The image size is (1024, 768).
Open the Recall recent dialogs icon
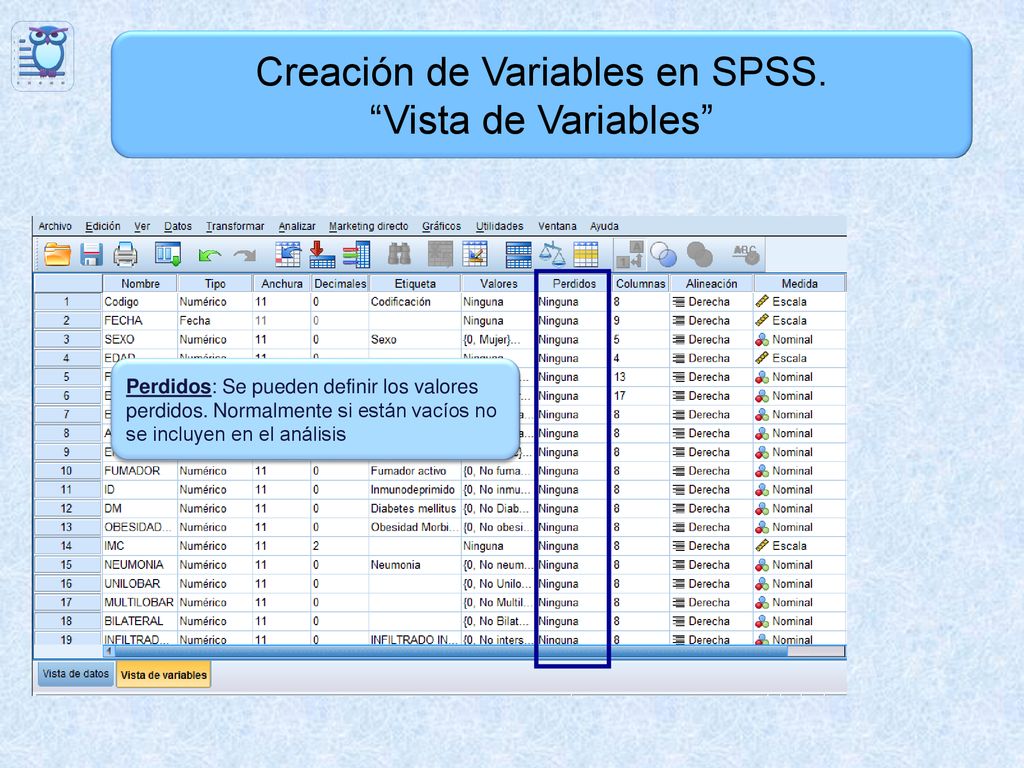pyautogui.click(x=168, y=255)
